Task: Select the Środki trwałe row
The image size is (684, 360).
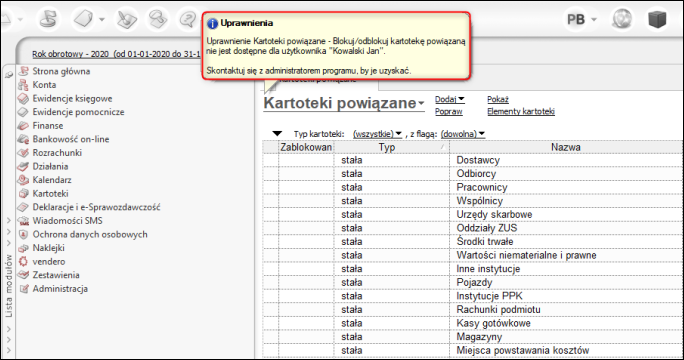Action: (x=473, y=241)
